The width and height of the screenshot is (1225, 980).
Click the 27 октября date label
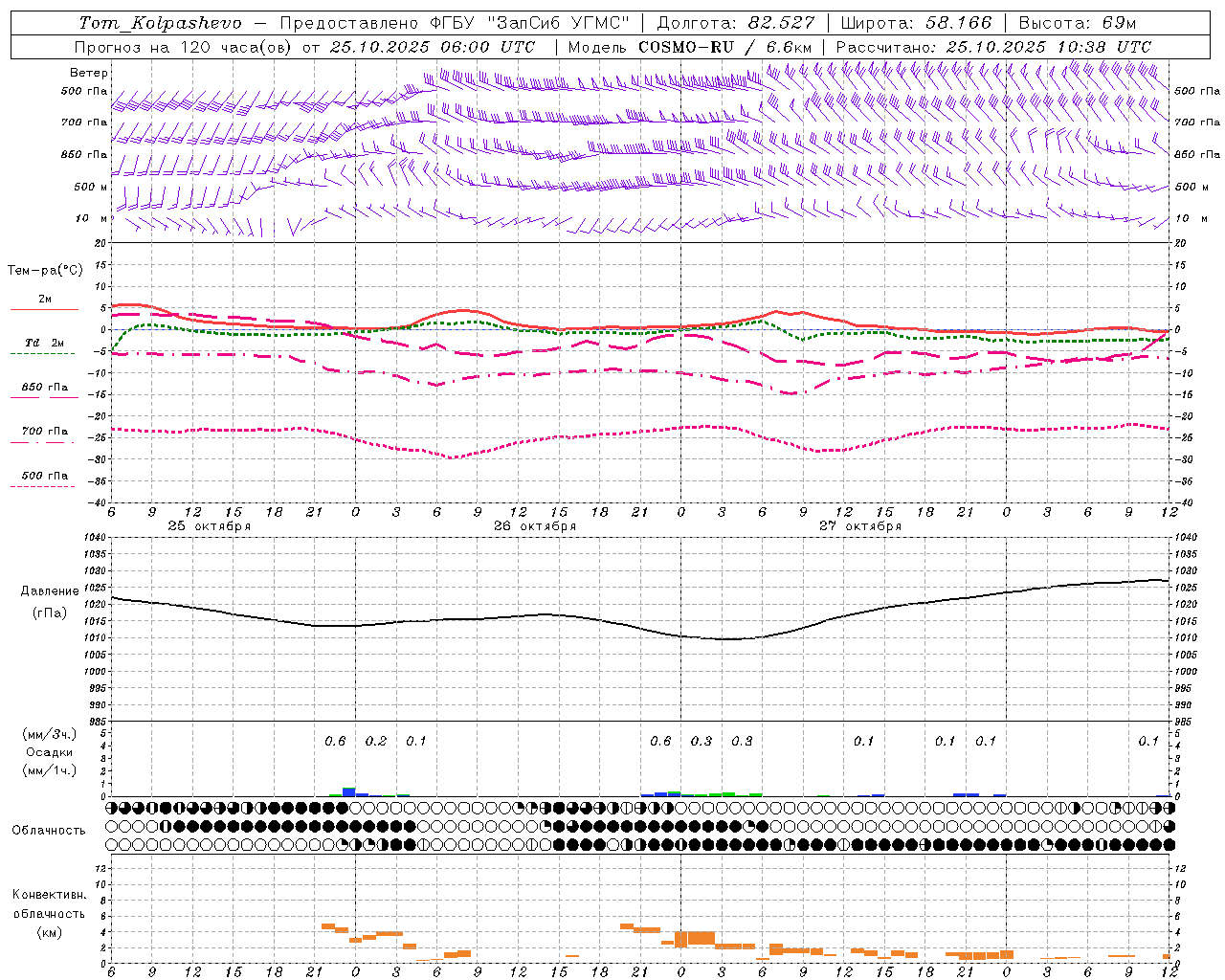click(x=860, y=526)
